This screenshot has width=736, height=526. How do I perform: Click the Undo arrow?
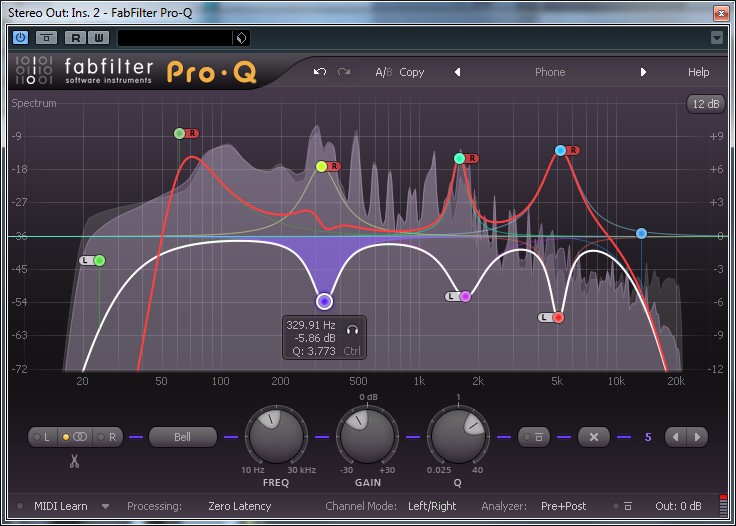click(320, 72)
